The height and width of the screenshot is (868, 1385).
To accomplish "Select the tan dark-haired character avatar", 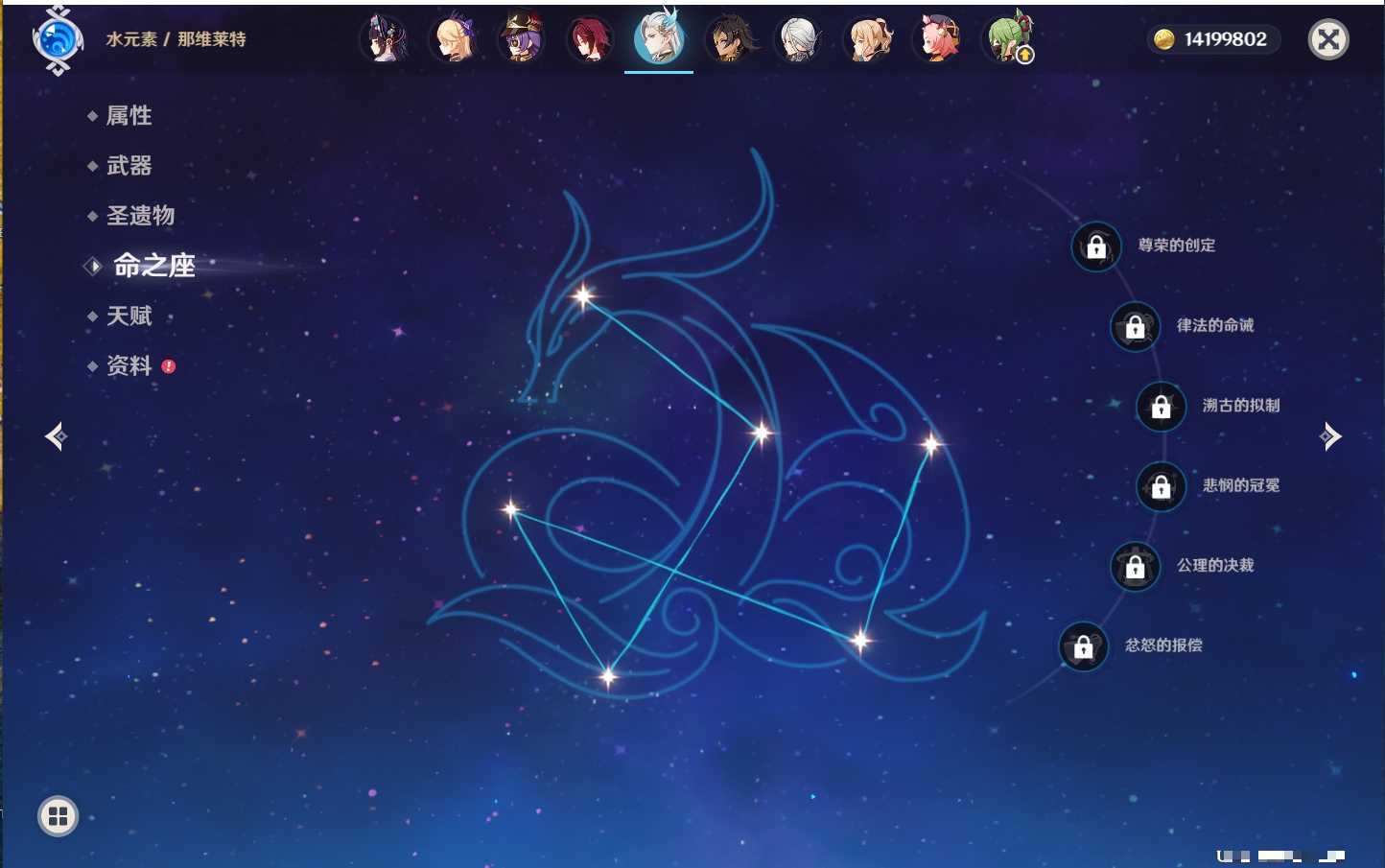I will (729, 39).
